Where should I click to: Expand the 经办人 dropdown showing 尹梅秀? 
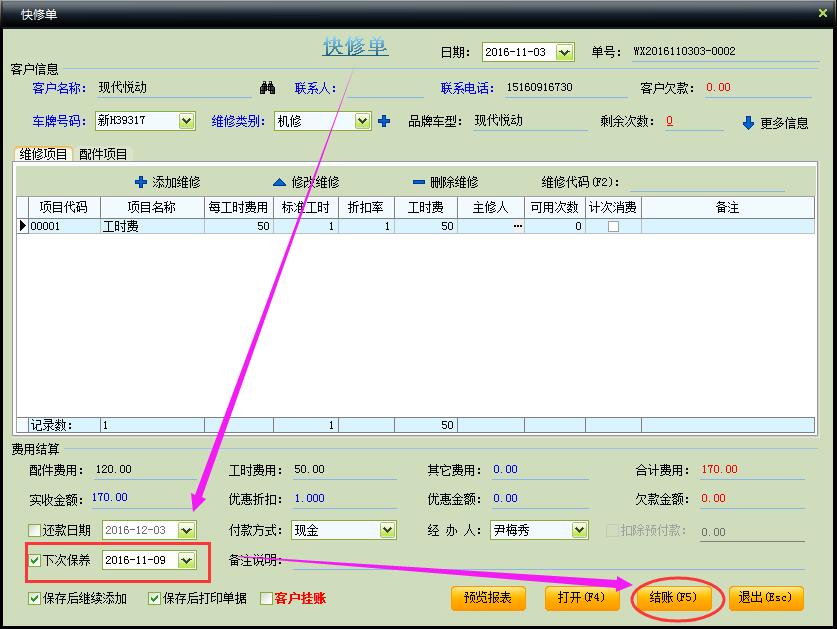(579, 530)
